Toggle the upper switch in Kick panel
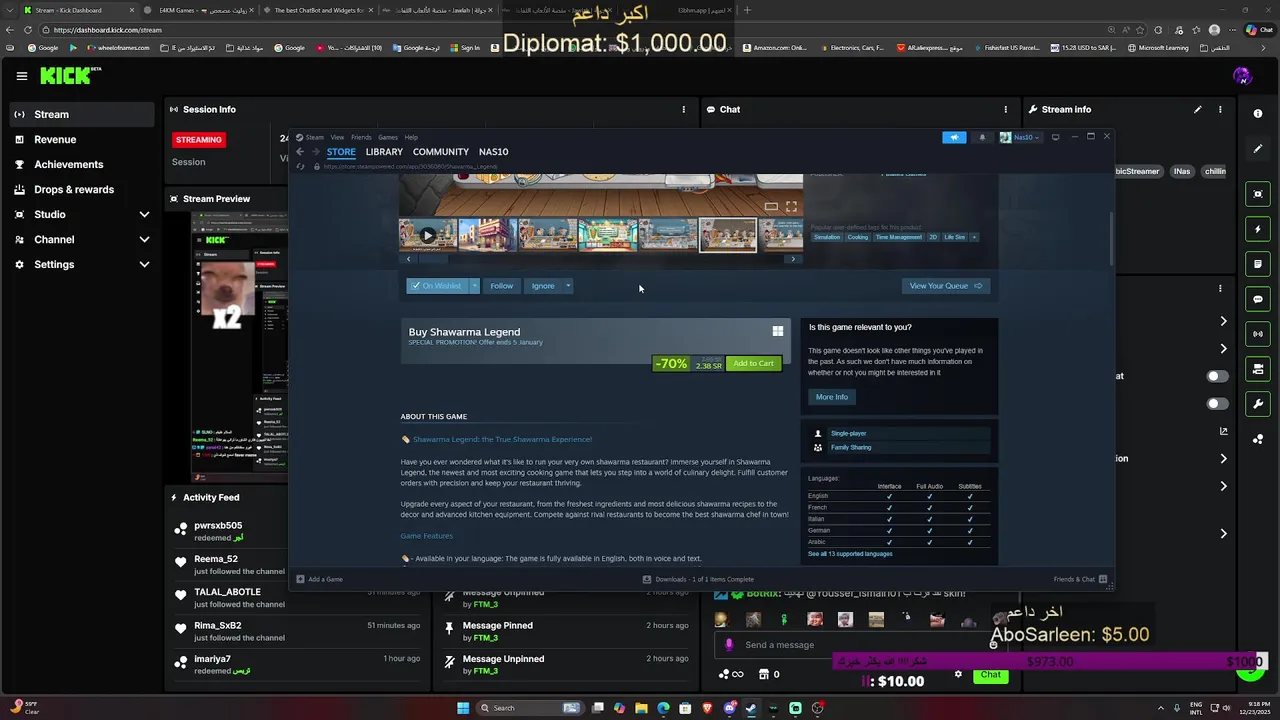The image size is (1280, 720). tap(1217, 376)
